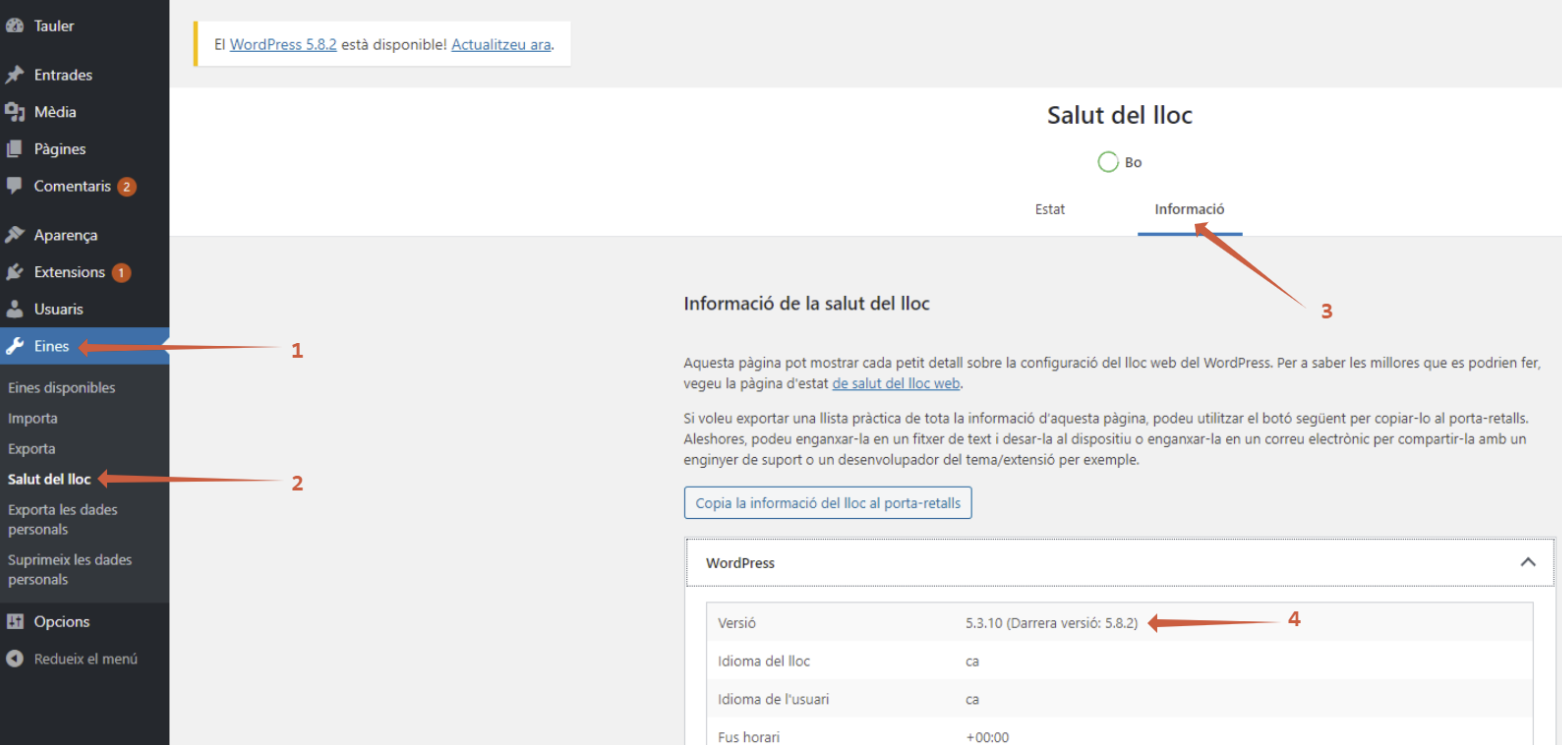Image resolution: width=1562 pixels, height=745 pixels.
Task: Switch to the Informació tab
Action: click(1190, 210)
